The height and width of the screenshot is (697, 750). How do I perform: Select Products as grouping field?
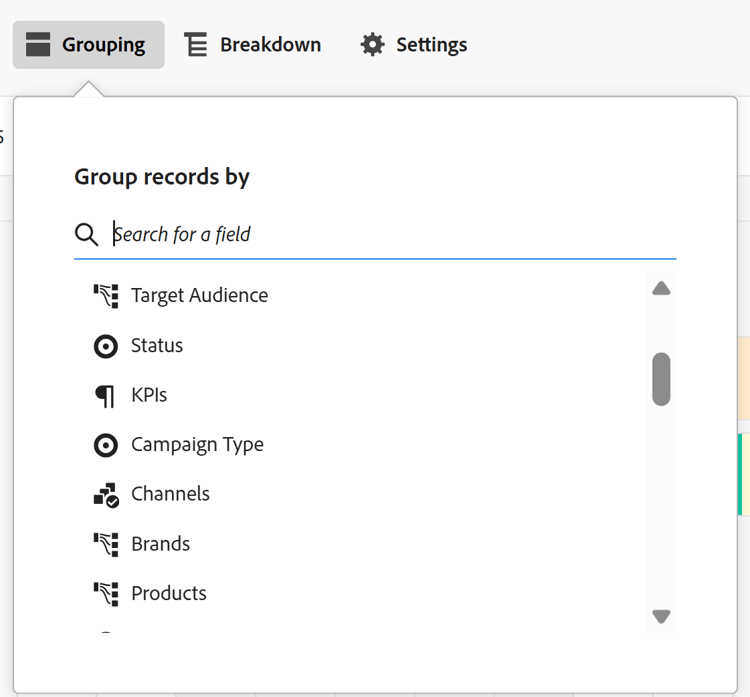coord(169,593)
